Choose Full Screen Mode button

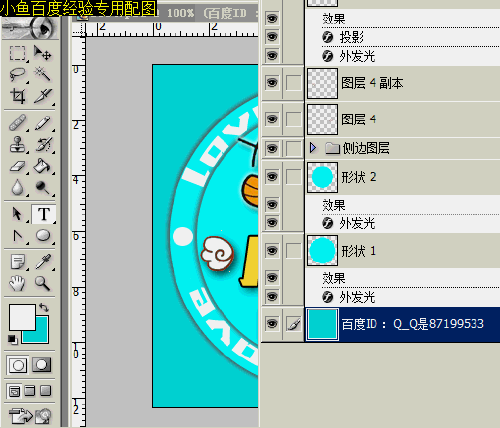coord(45,391)
